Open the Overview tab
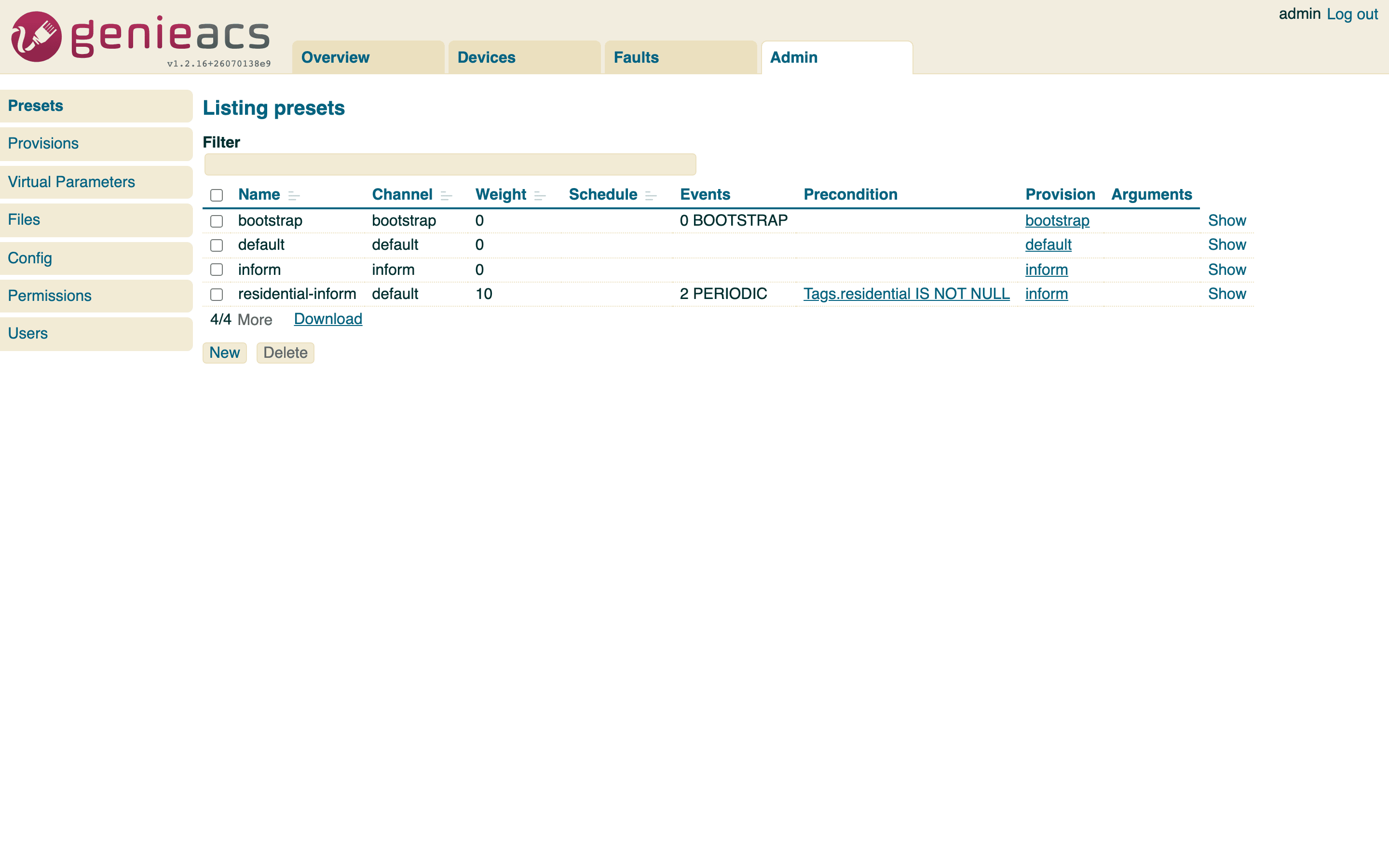 click(x=368, y=57)
